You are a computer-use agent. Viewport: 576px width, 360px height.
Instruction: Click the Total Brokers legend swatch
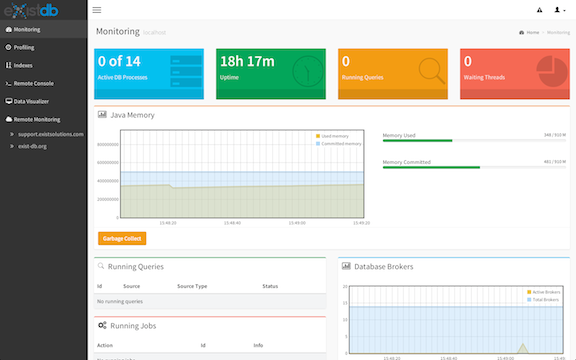(x=529, y=300)
